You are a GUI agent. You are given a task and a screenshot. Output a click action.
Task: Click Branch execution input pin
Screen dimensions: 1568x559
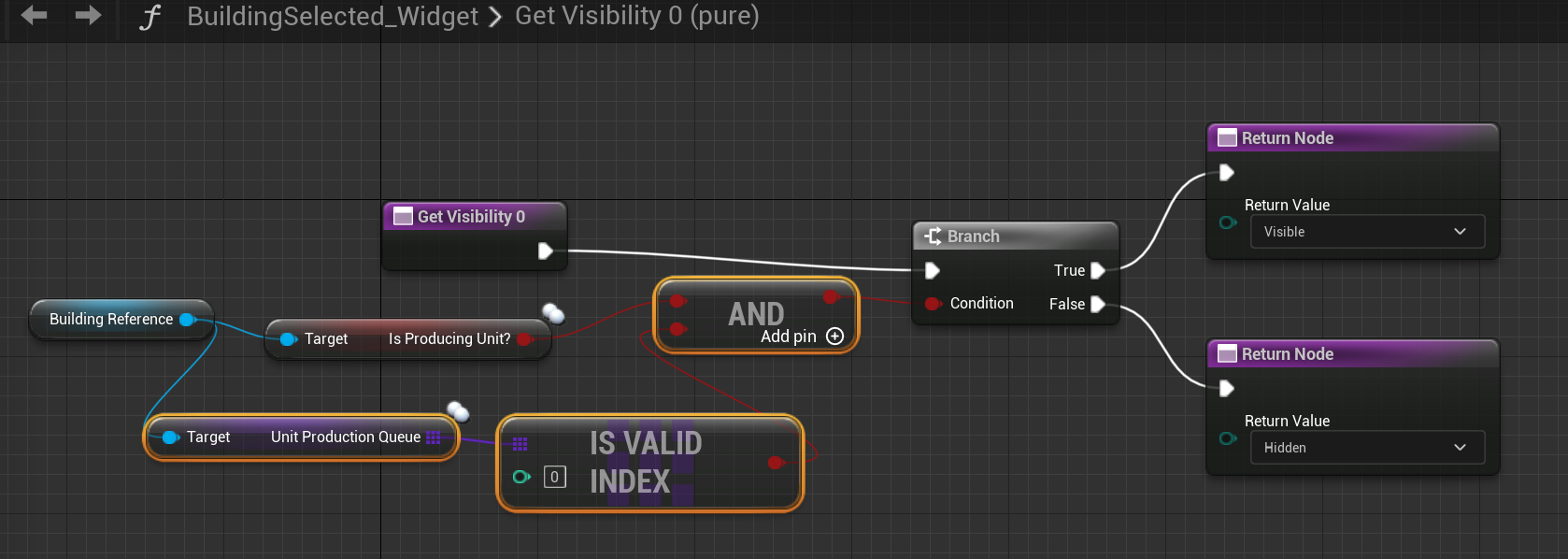click(932, 271)
